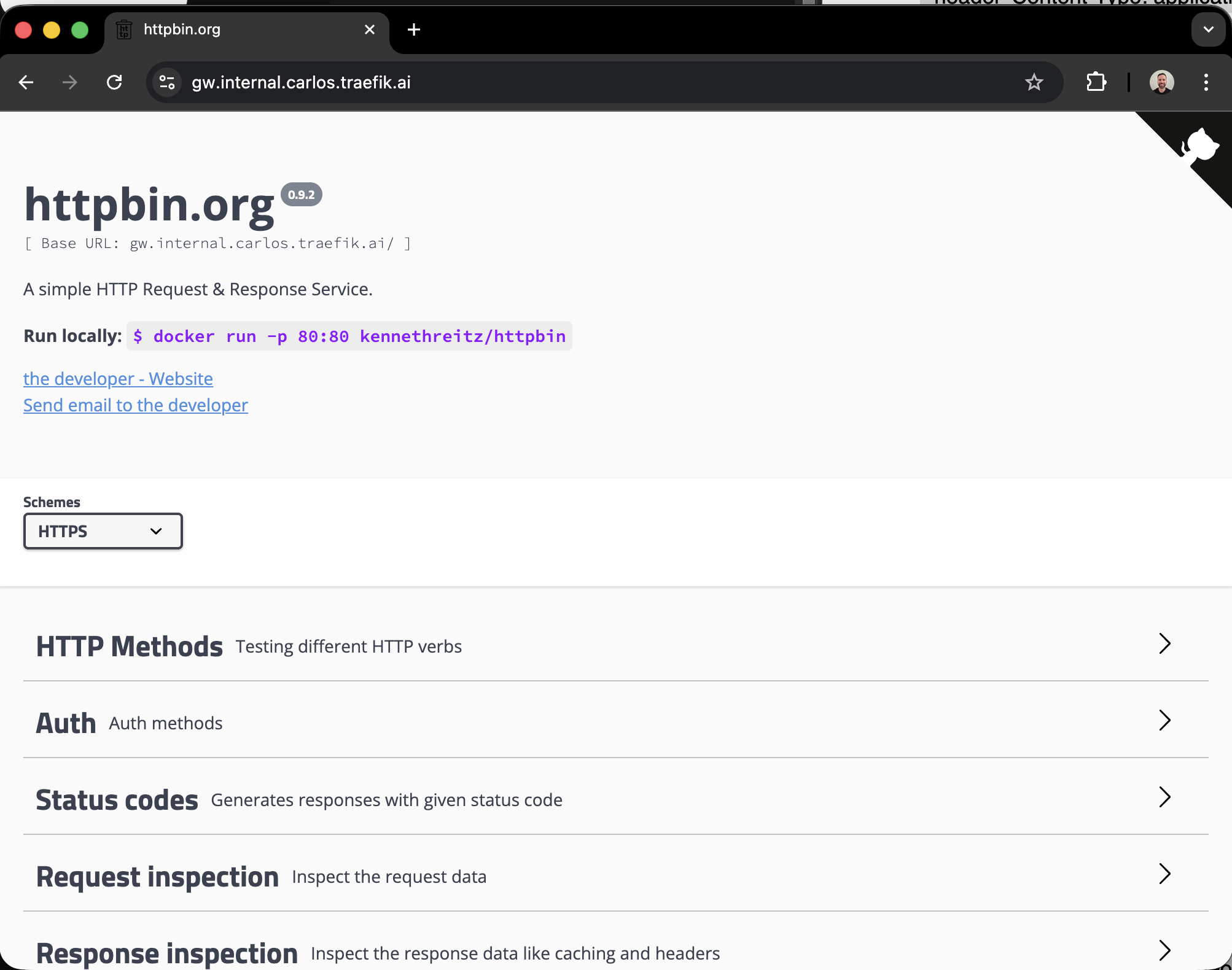The image size is (1232, 970).
Task: Open the tab search dropdown arrow
Action: coord(1208,29)
